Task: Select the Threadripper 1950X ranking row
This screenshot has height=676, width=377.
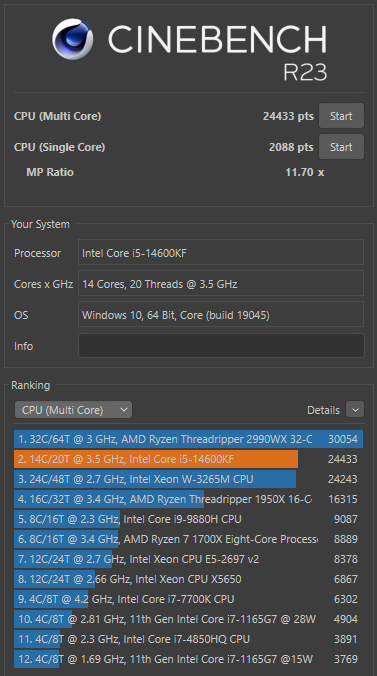Action: click(188, 499)
